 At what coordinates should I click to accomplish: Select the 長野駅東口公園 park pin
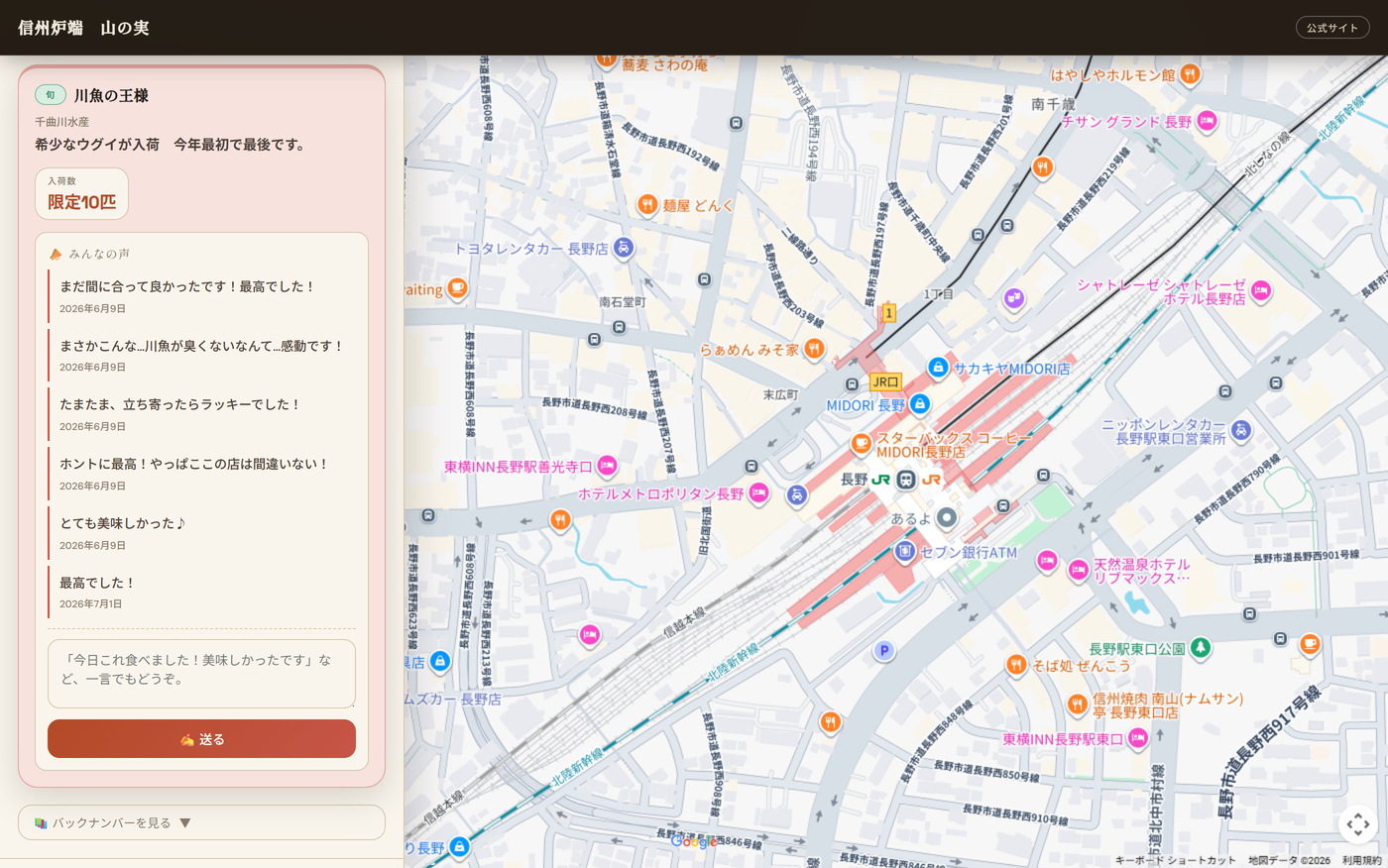tap(1201, 648)
